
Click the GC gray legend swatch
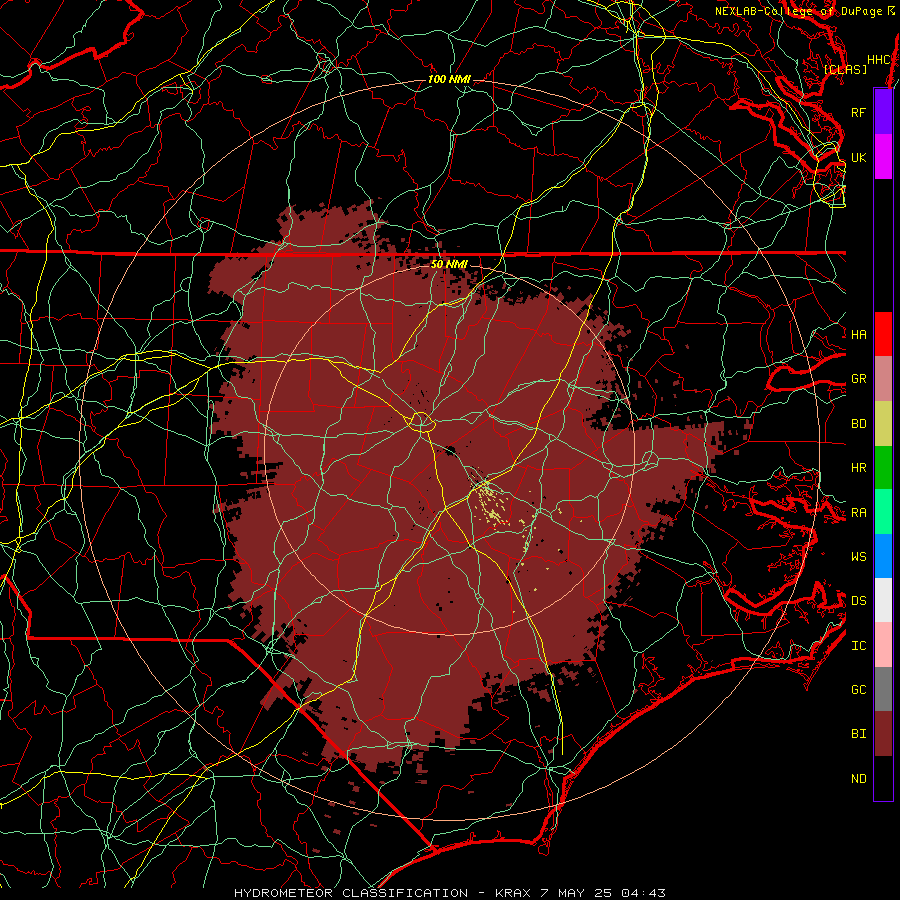pyautogui.click(x=883, y=689)
